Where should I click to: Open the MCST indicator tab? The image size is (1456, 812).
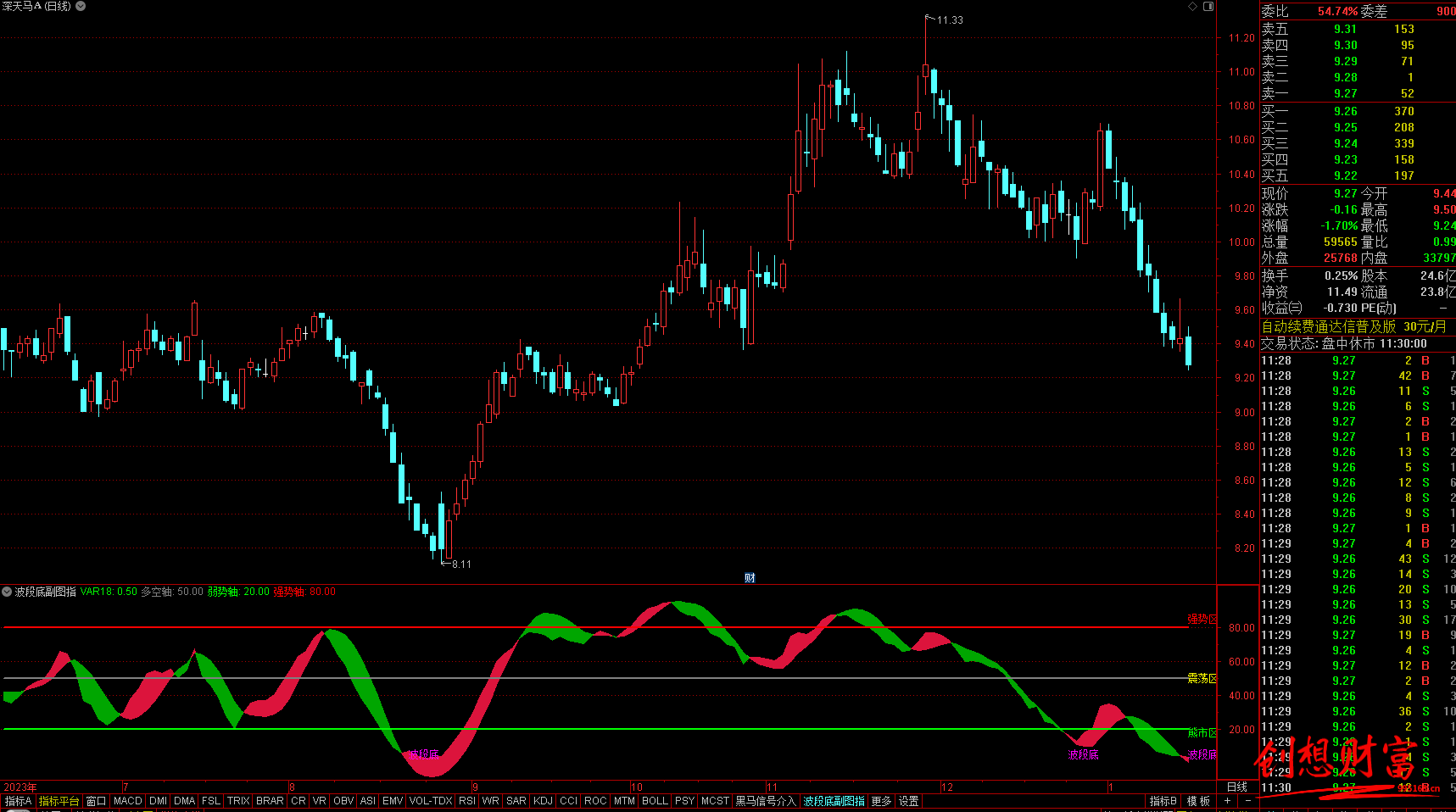pyautogui.click(x=715, y=801)
